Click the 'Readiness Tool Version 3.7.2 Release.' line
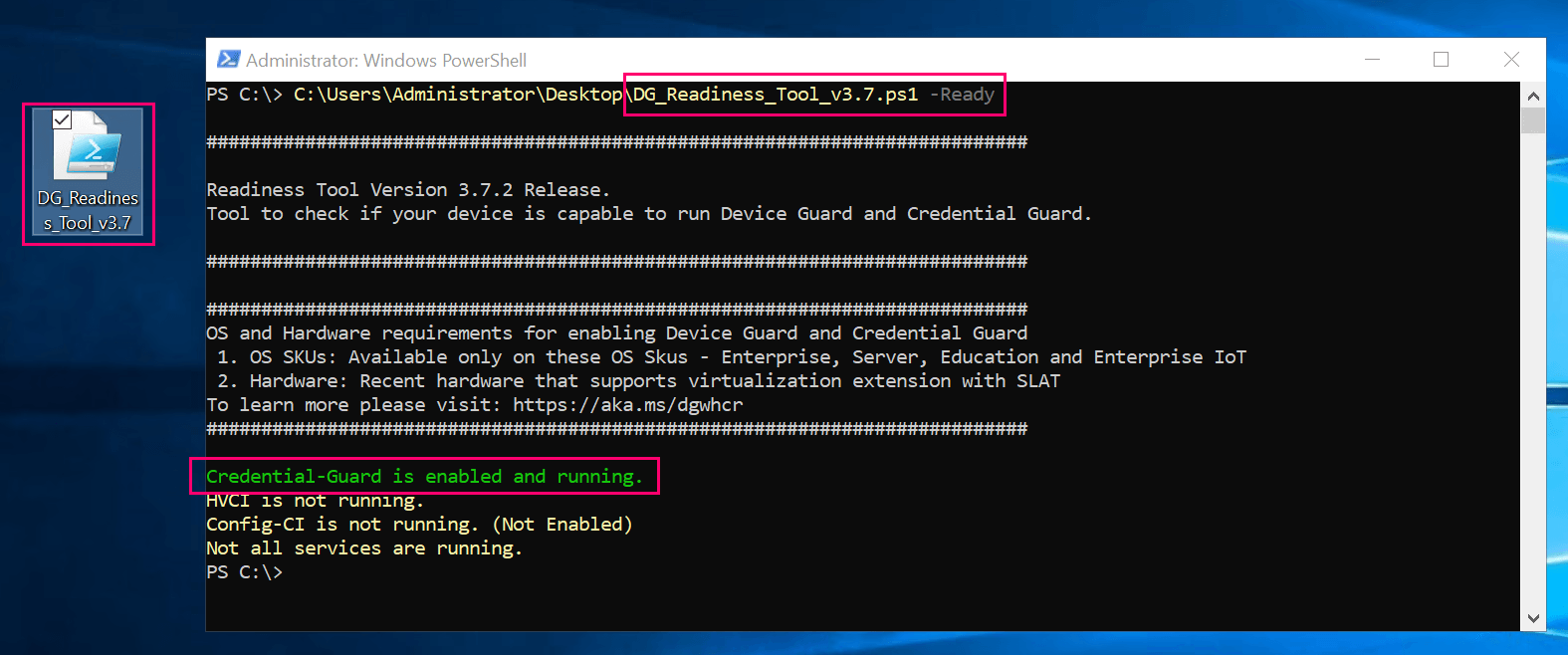Viewport: 1568px width, 655px height. pyautogui.click(x=408, y=190)
